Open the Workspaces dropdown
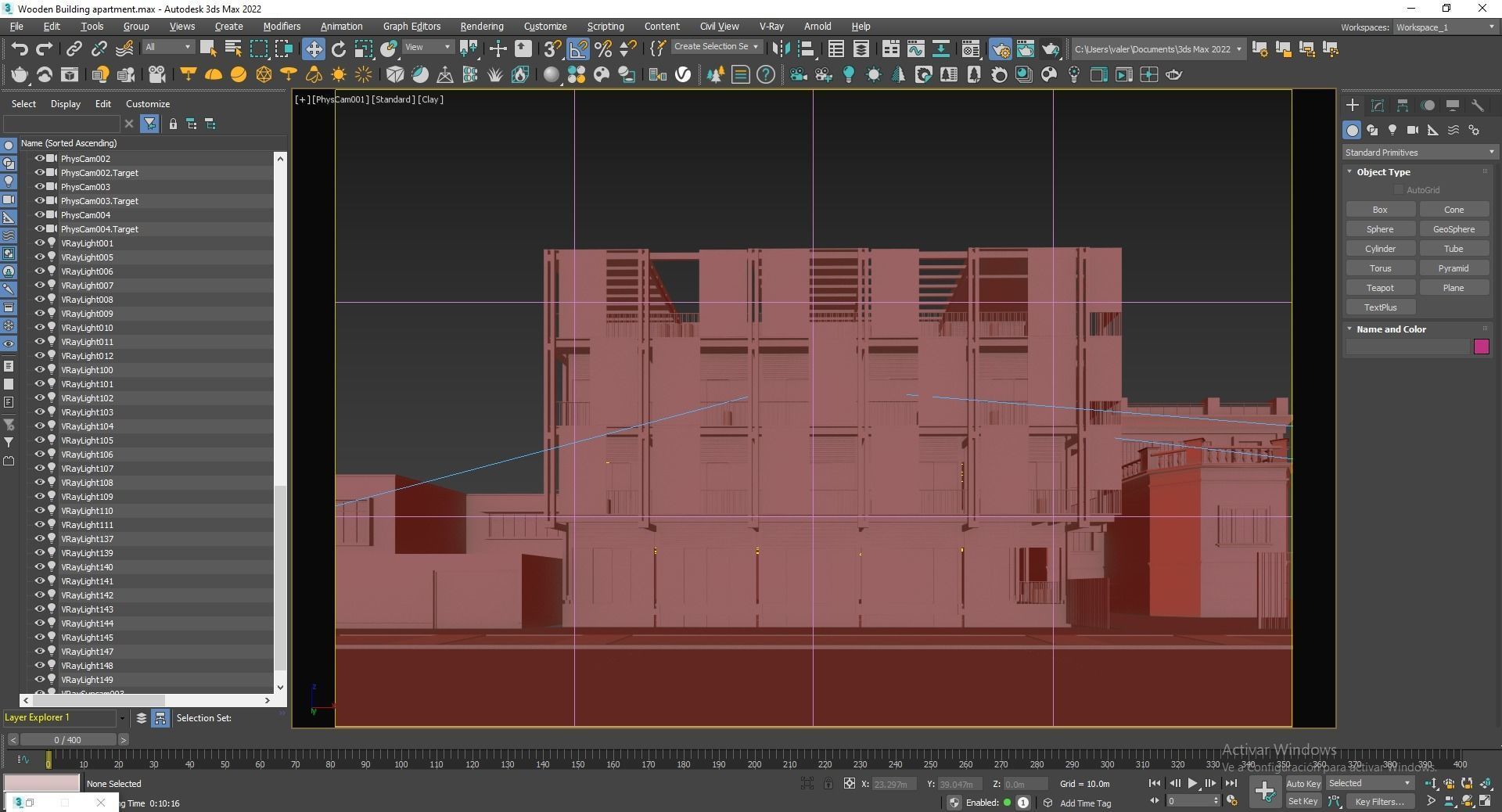The image size is (1502, 812). coord(1445,27)
